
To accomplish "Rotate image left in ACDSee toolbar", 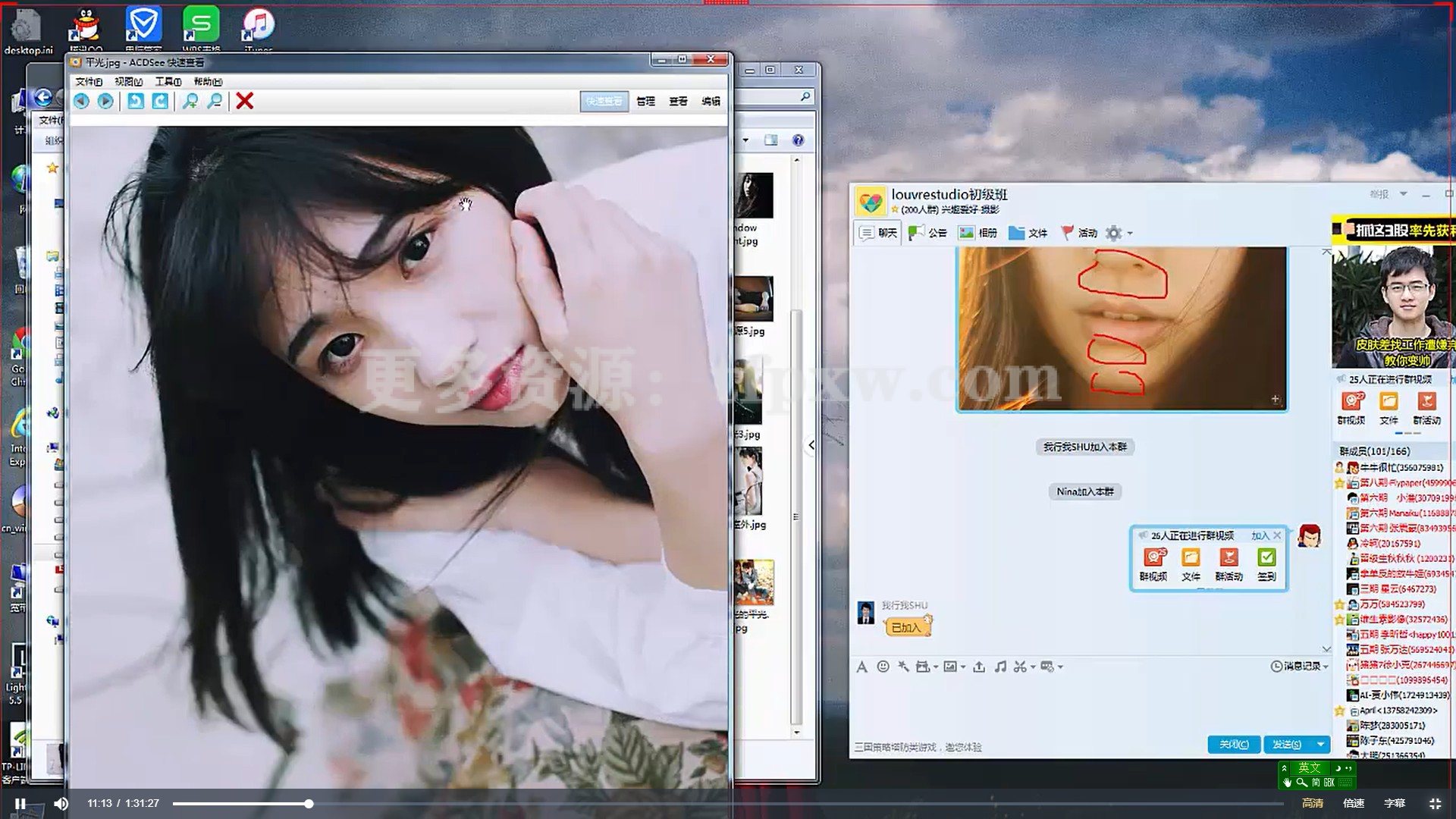I will pos(135,101).
